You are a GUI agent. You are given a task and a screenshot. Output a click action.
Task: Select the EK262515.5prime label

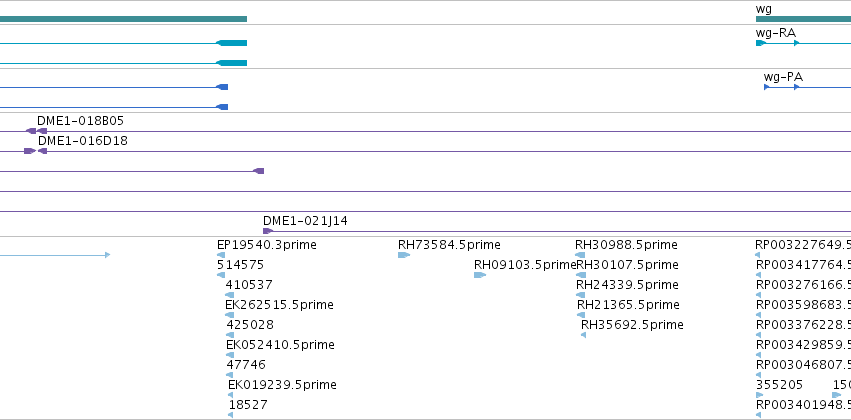tap(279, 305)
